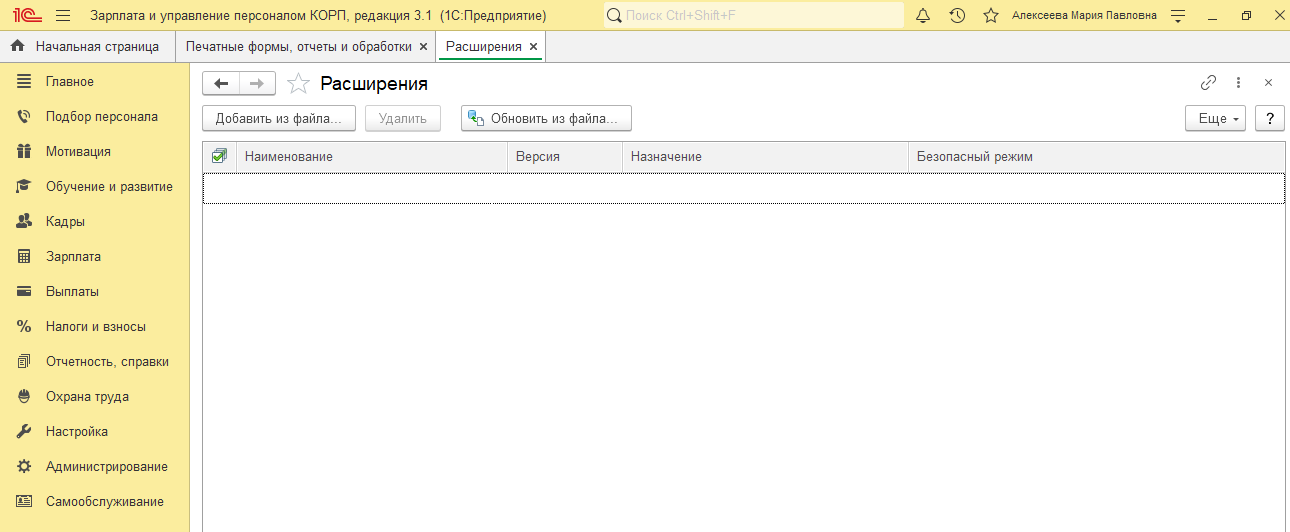1290x532 pixels.
Task: Open the three-dot form options menu
Action: [1238, 83]
